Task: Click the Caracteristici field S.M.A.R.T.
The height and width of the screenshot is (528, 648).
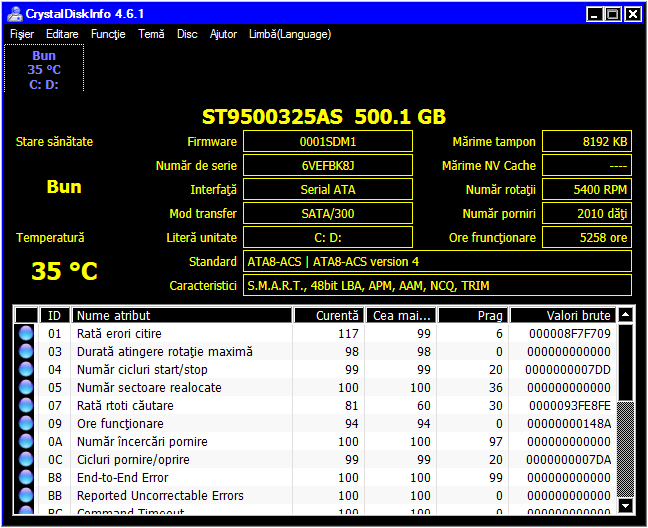Action: tap(437, 285)
